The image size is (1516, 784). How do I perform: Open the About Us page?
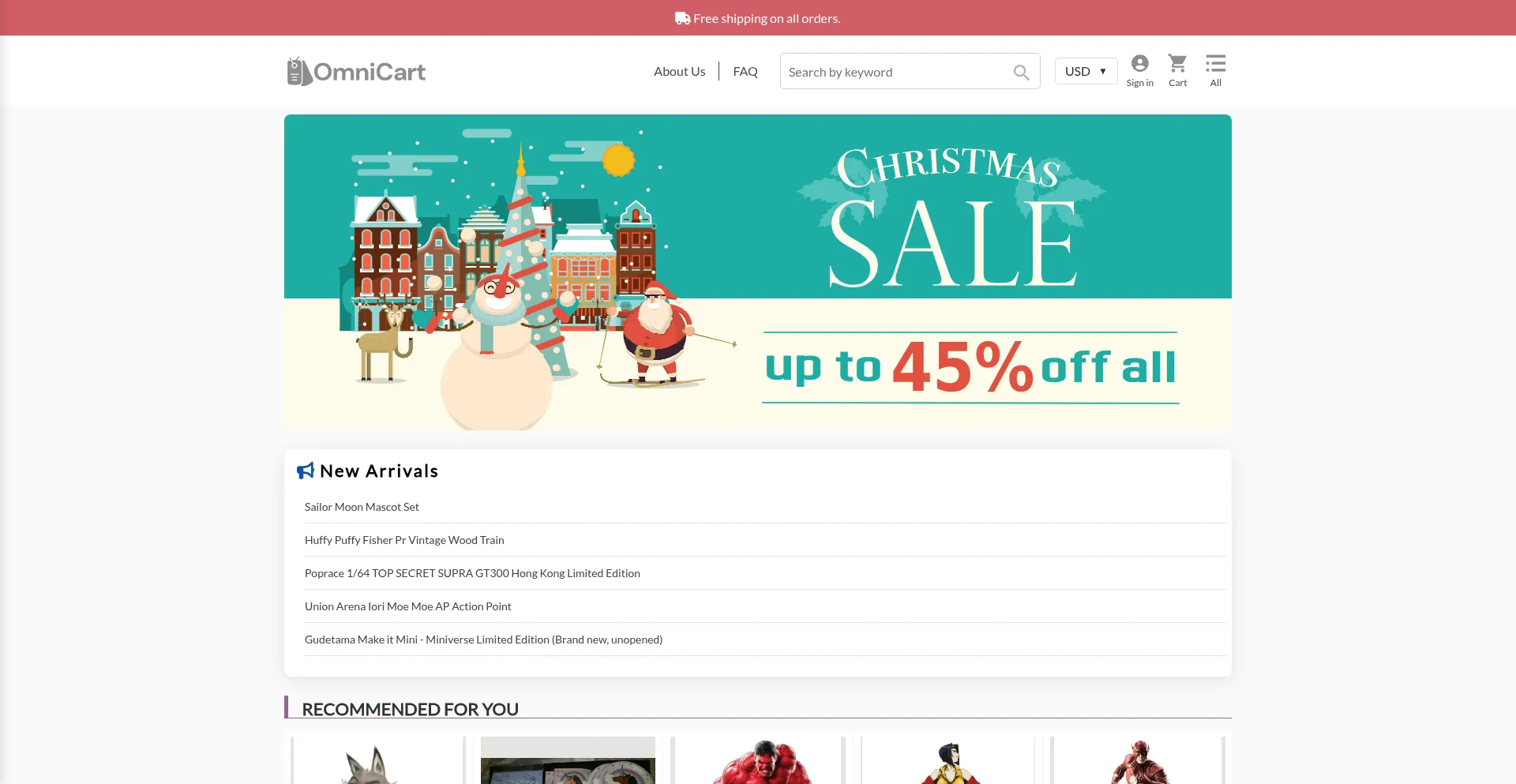679,71
